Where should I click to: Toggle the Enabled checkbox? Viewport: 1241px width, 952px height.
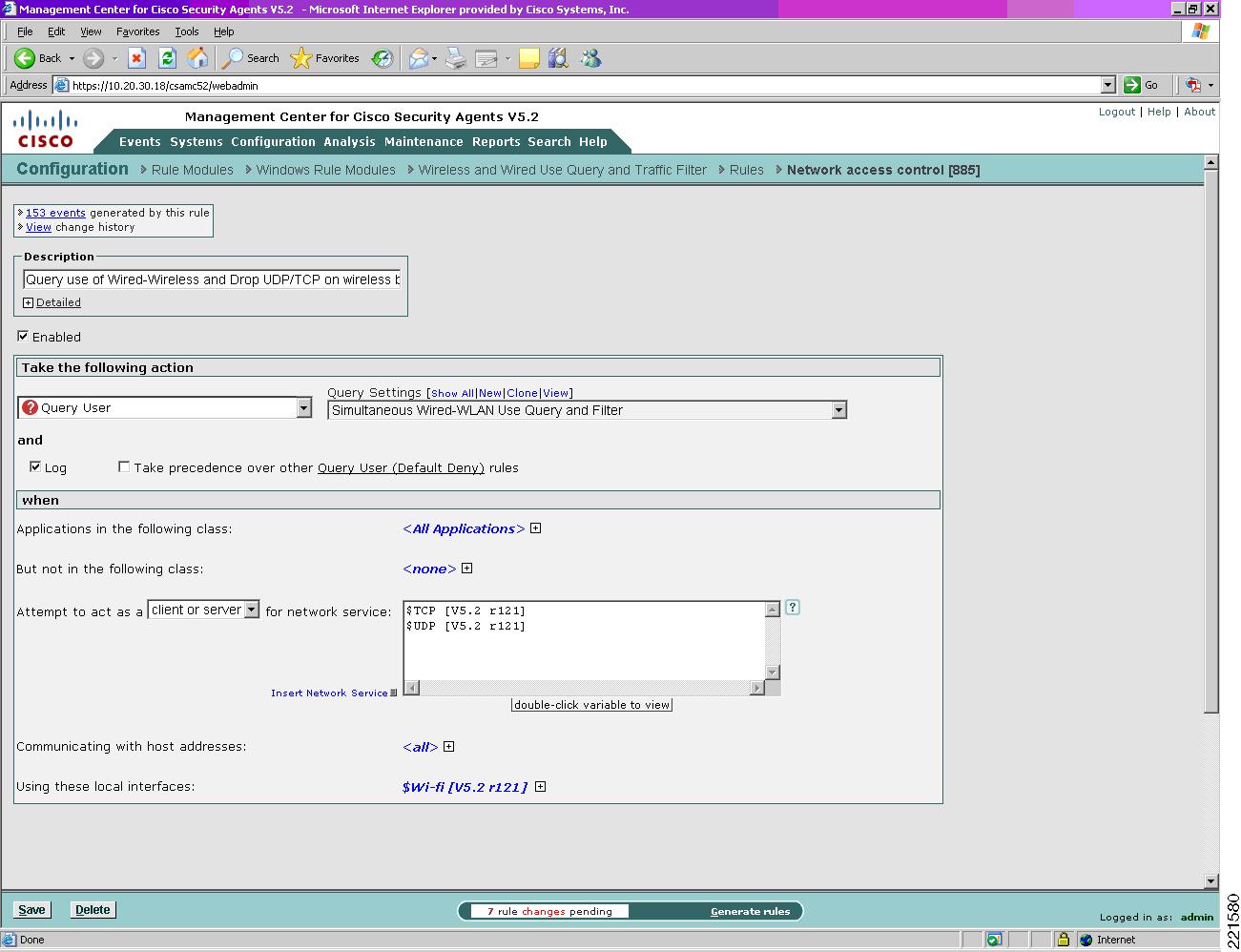point(23,336)
